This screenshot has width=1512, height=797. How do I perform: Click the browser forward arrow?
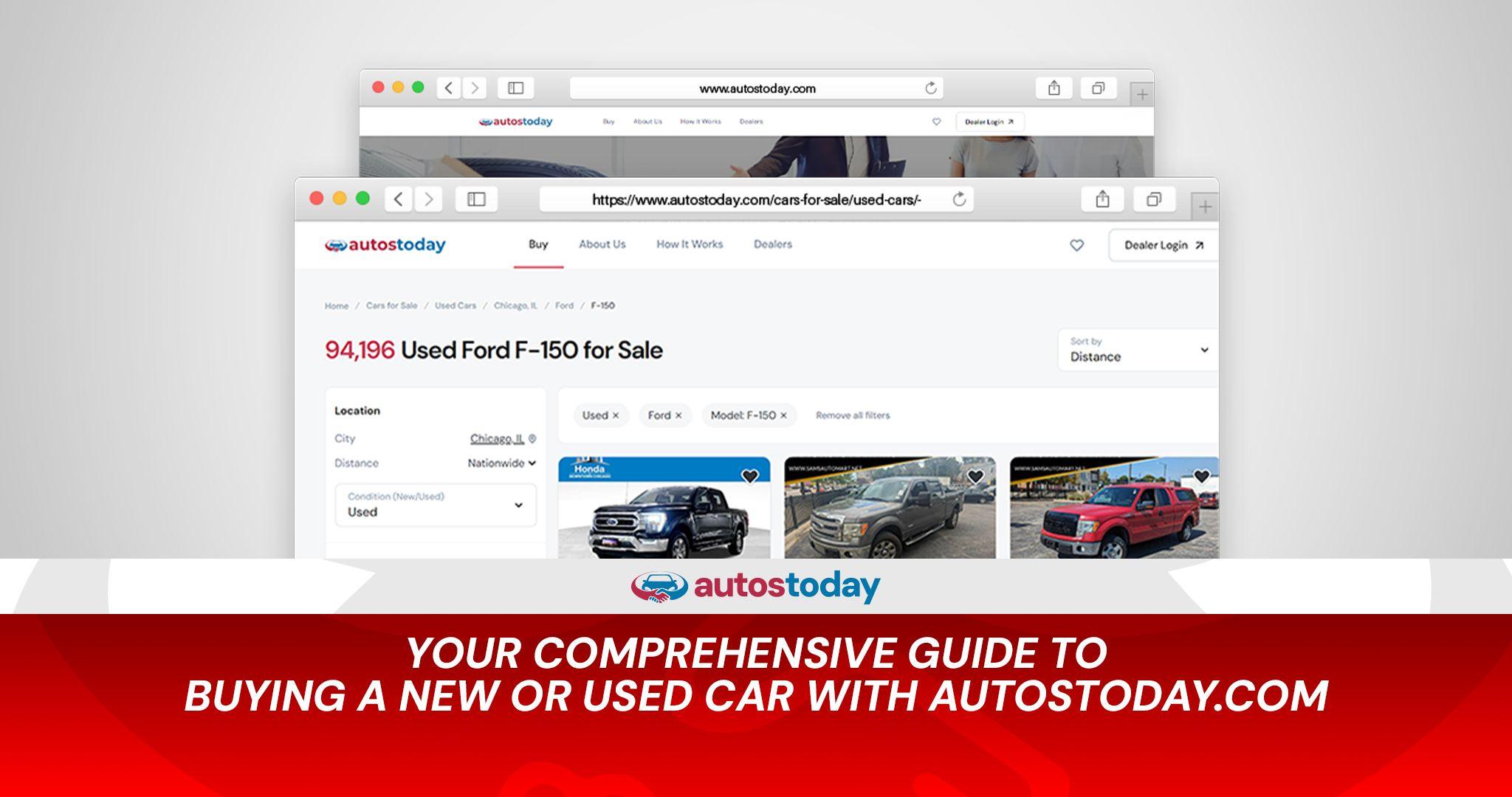pos(430,199)
